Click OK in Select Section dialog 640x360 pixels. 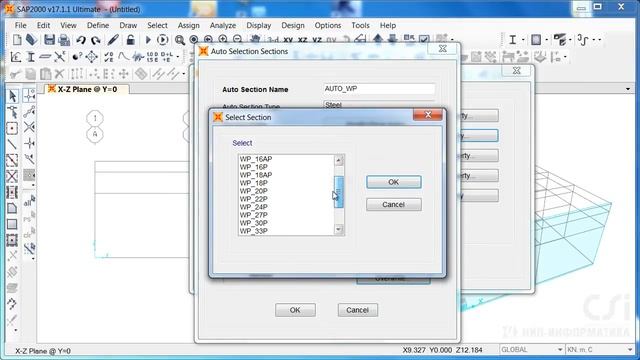click(393, 182)
